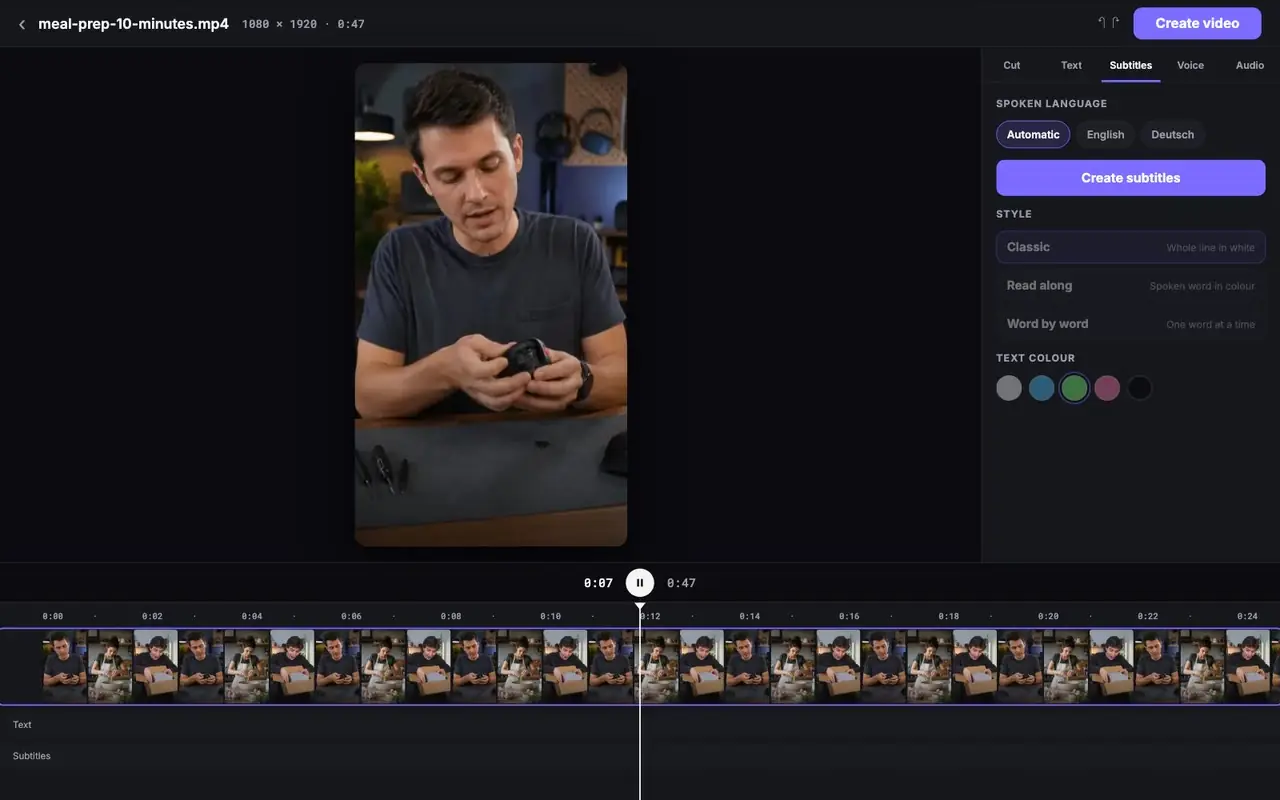The width and height of the screenshot is (1280, 800).
Task: Pick the grey text colour swatch
Action: (x=1009, y=388)
